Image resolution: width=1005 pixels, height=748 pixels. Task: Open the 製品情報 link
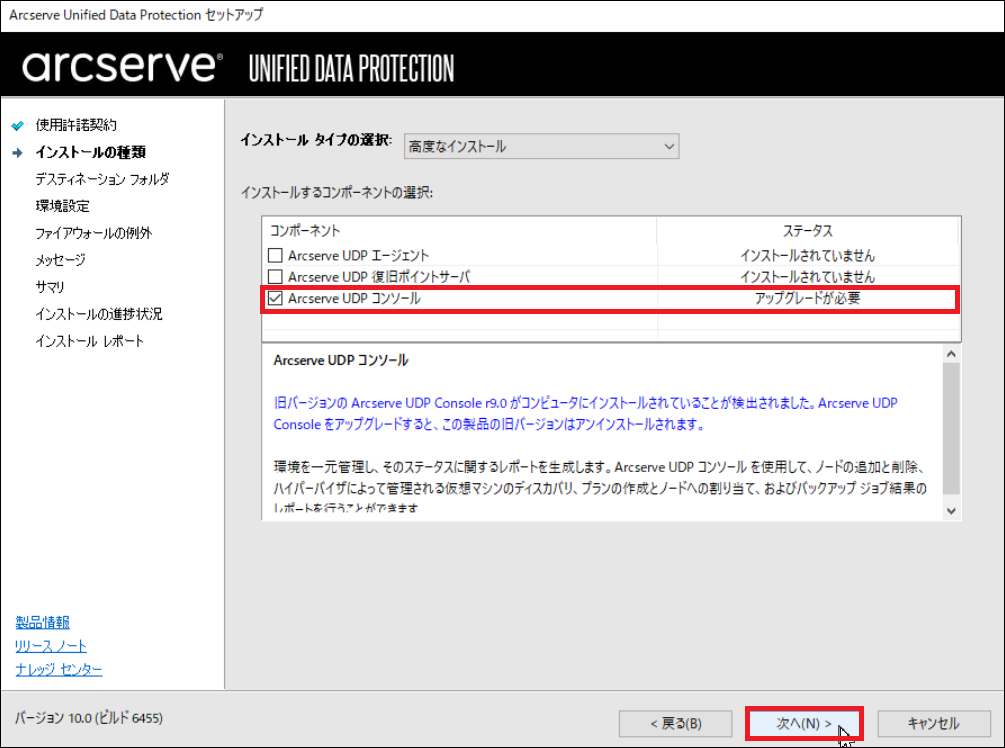(42, 622)
